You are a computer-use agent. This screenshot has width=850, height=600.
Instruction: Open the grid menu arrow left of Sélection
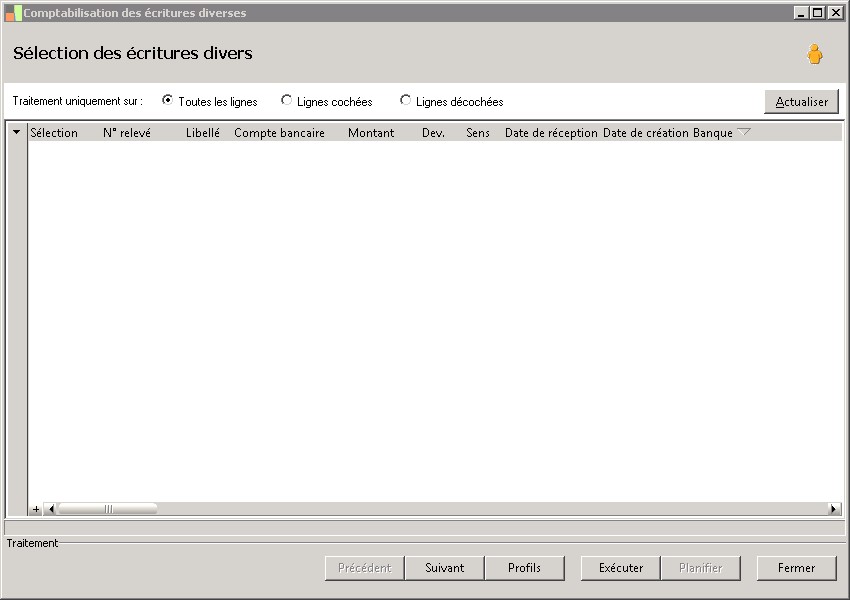[x=16, y=132]
